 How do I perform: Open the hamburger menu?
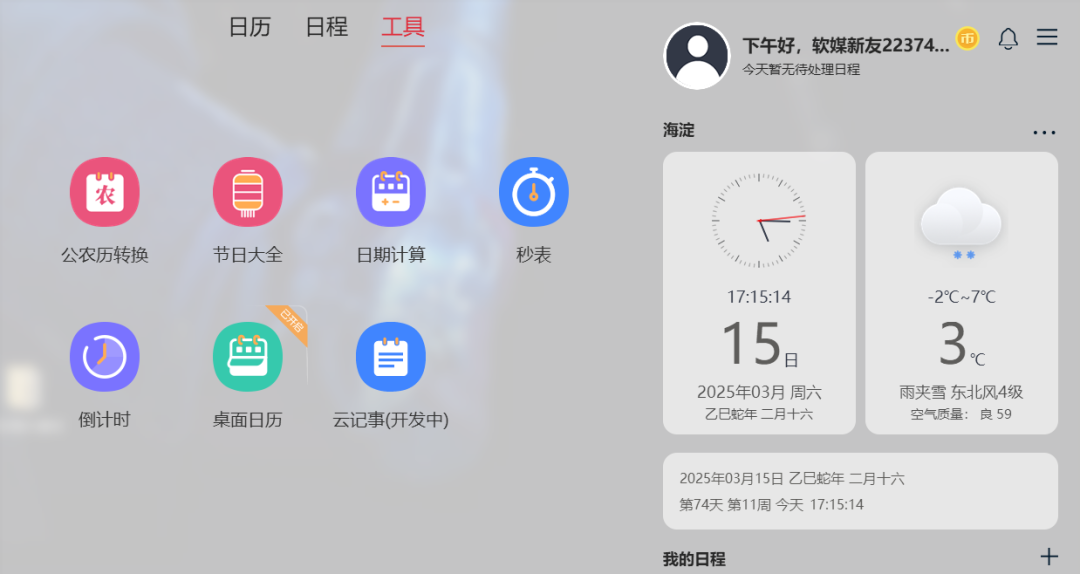click(x=1047, y=37)
